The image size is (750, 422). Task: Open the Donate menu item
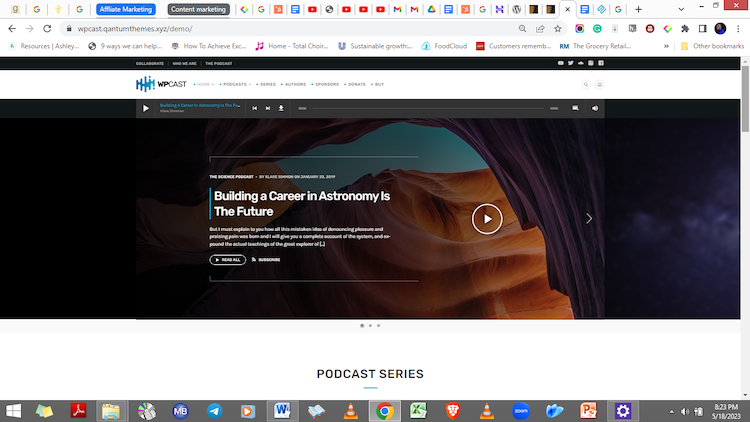[x=355, y=85]
